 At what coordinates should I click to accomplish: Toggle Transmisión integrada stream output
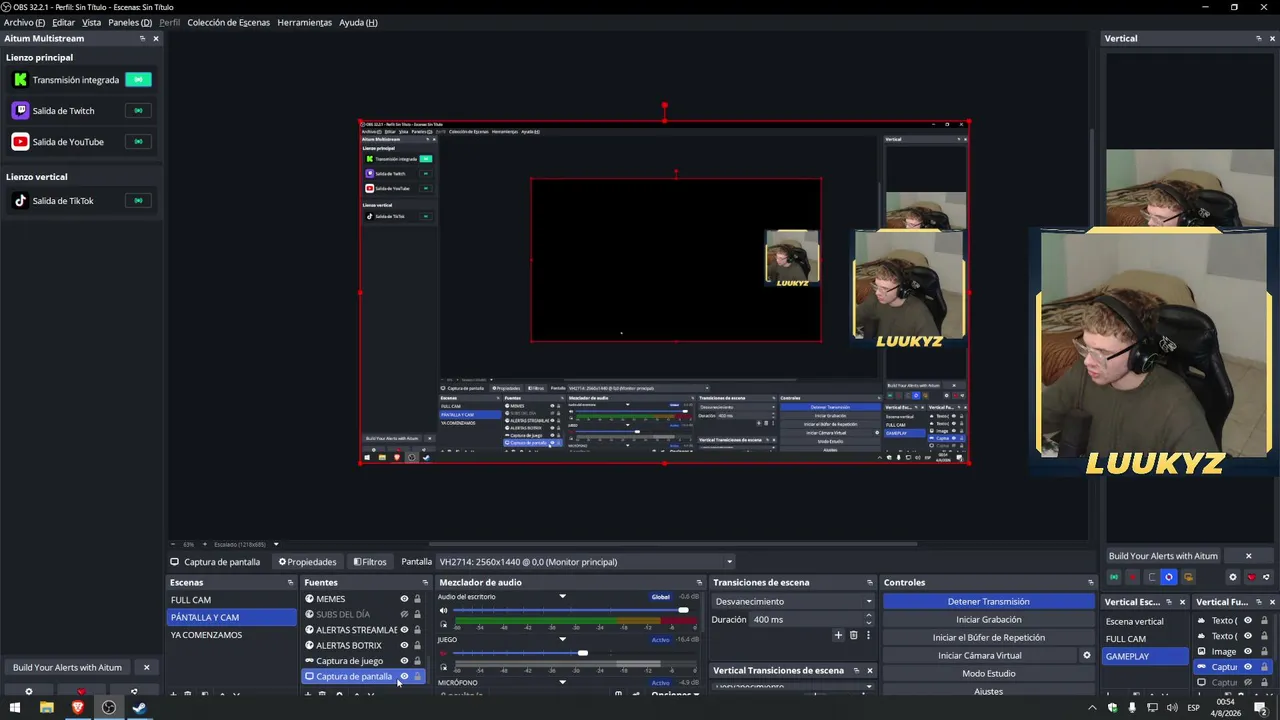[138, 80]
